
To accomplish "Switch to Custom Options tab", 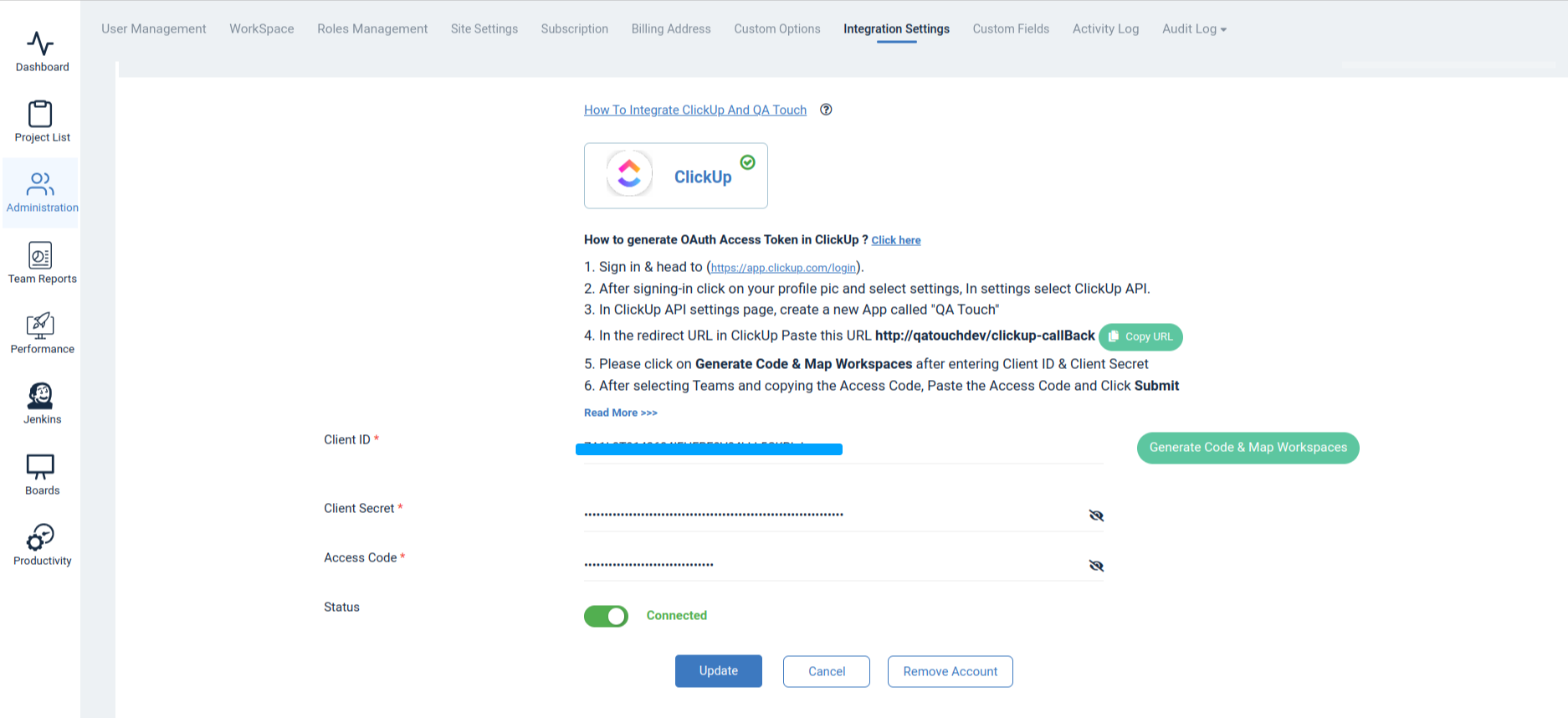I will (x=777, y=28).
